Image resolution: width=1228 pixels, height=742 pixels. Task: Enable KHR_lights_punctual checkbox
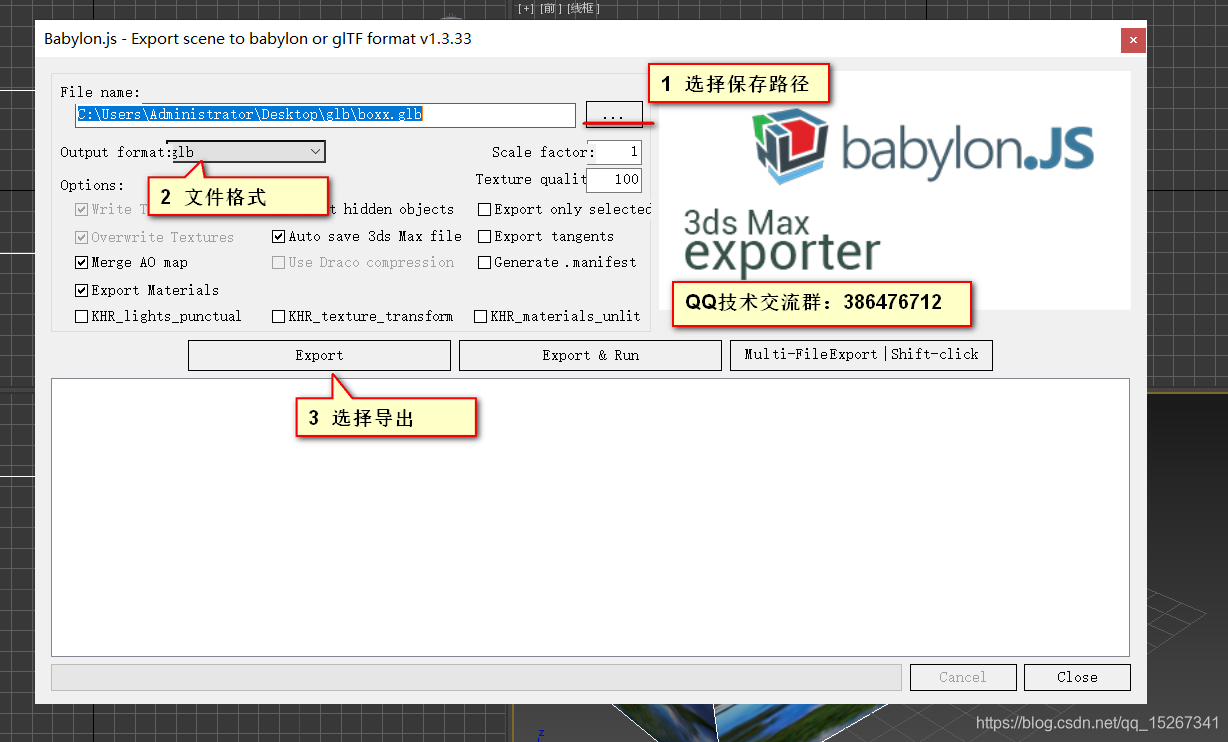pos(82,317)
